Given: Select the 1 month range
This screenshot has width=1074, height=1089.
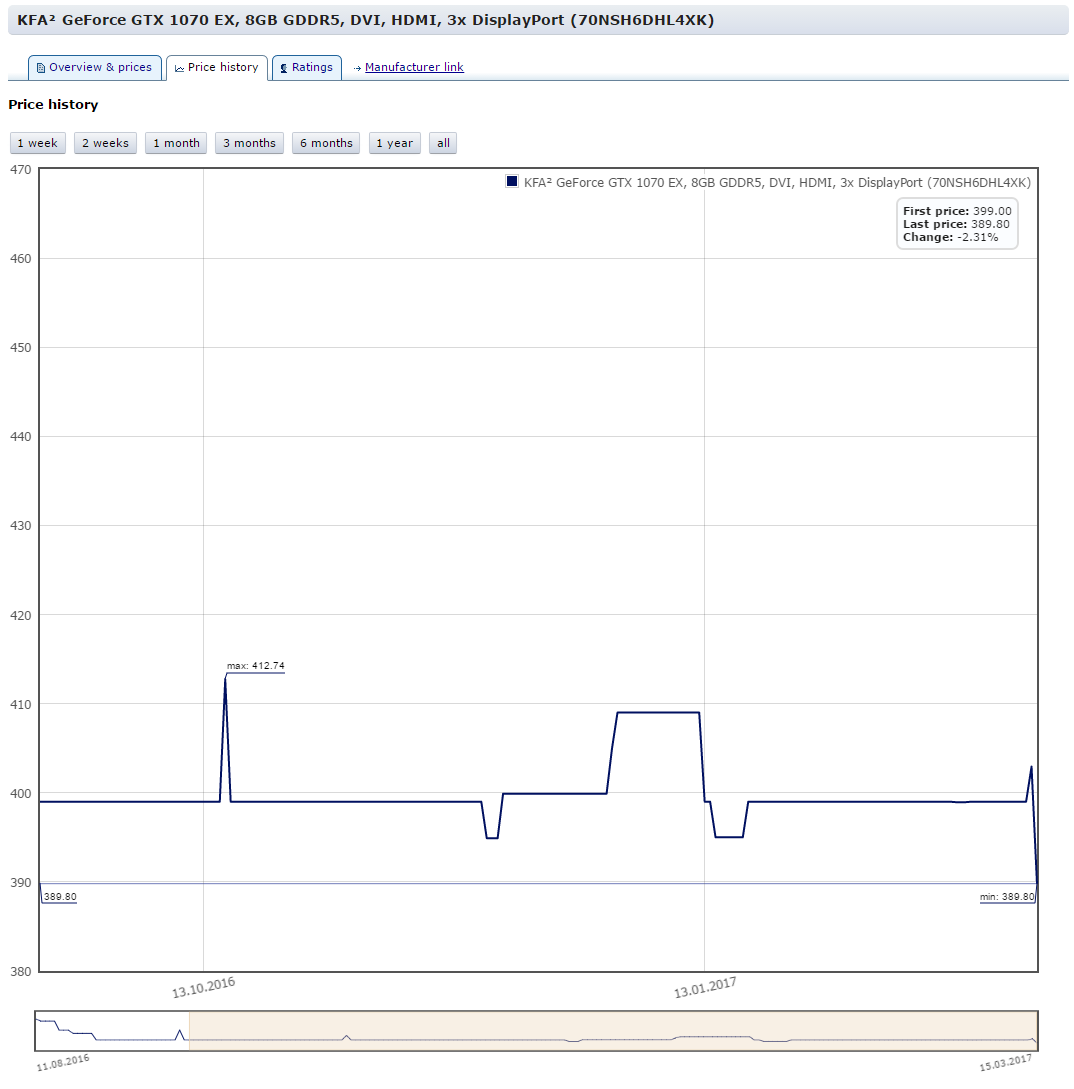Looking at the screenshot, I should pyautogui.click(x=176, y=143).
